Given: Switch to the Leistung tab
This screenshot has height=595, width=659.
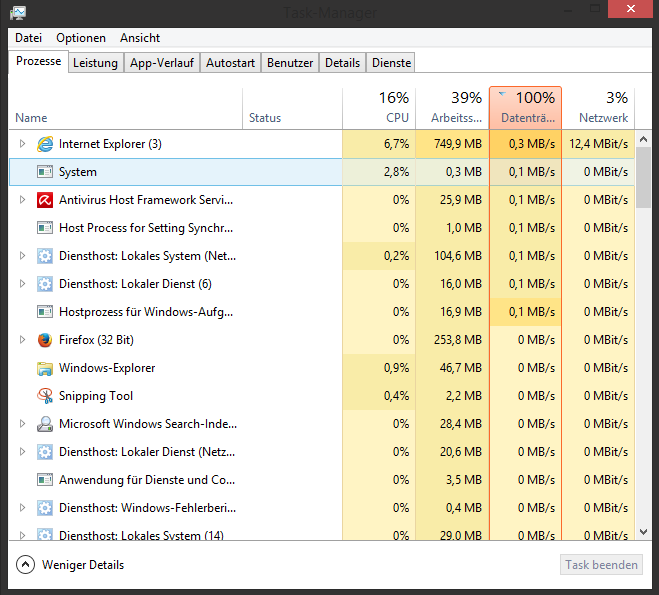Looking at the screenshot, I should point(95,63).
